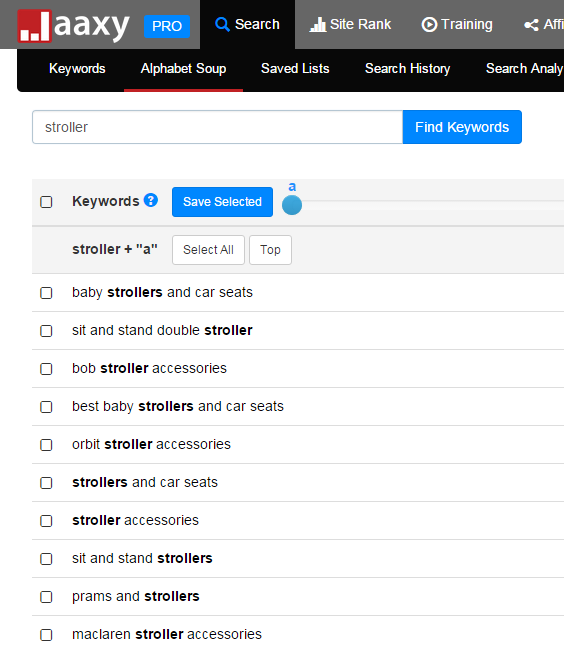This screenshot has width=564, height=653.
Task: Click the Site Rank bar chart icon
Action: tap(318, 25)
